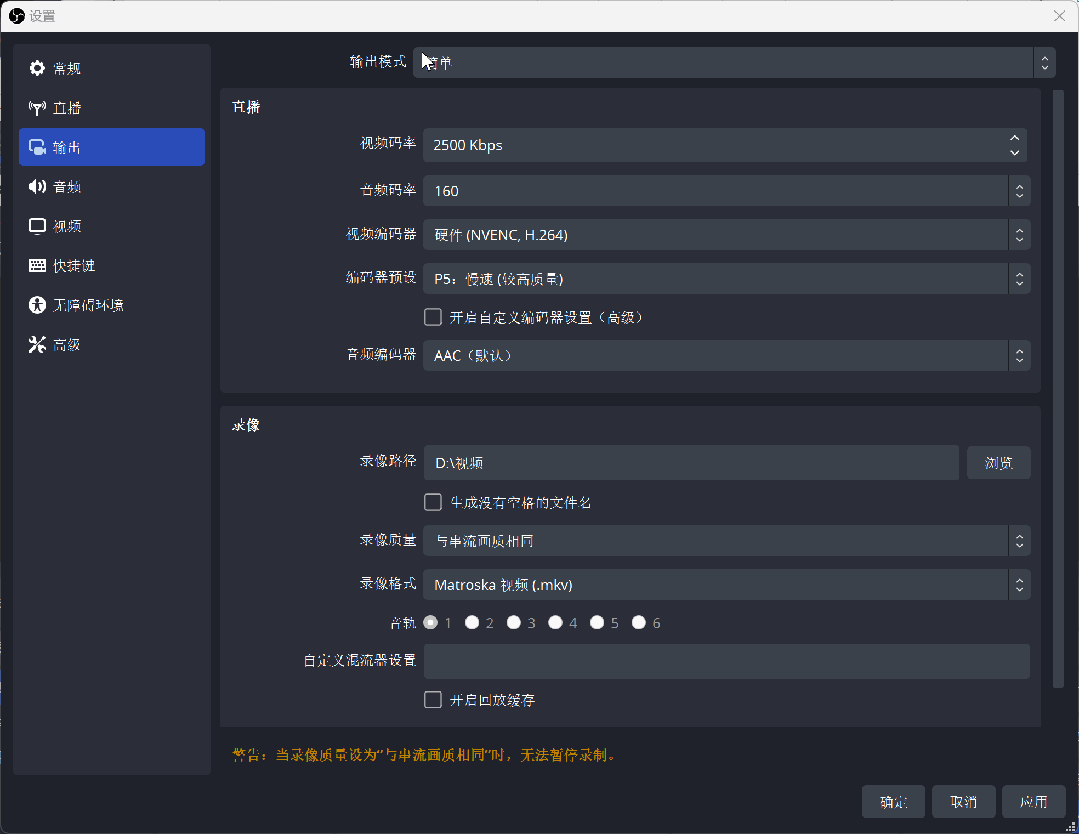
Task: Click the wrench icon for 高级 settings
Action: coord(37,345)
